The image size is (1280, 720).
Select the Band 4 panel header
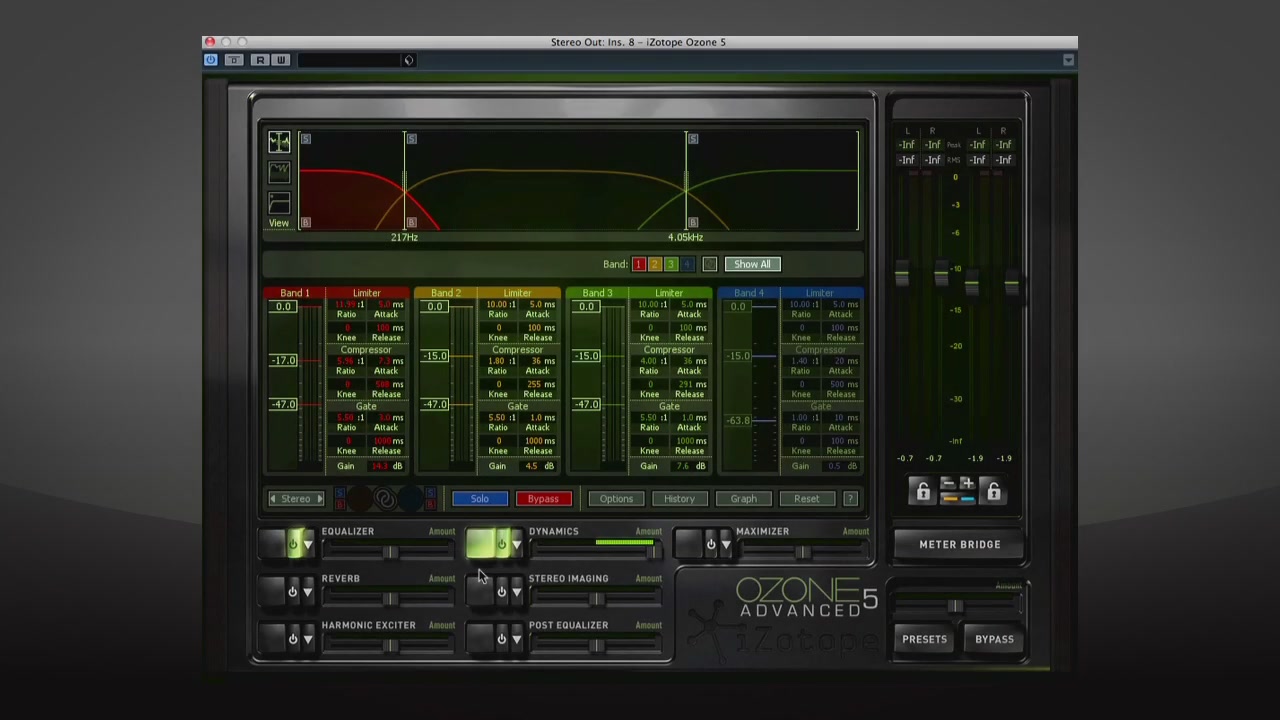[x=748, y=293]
